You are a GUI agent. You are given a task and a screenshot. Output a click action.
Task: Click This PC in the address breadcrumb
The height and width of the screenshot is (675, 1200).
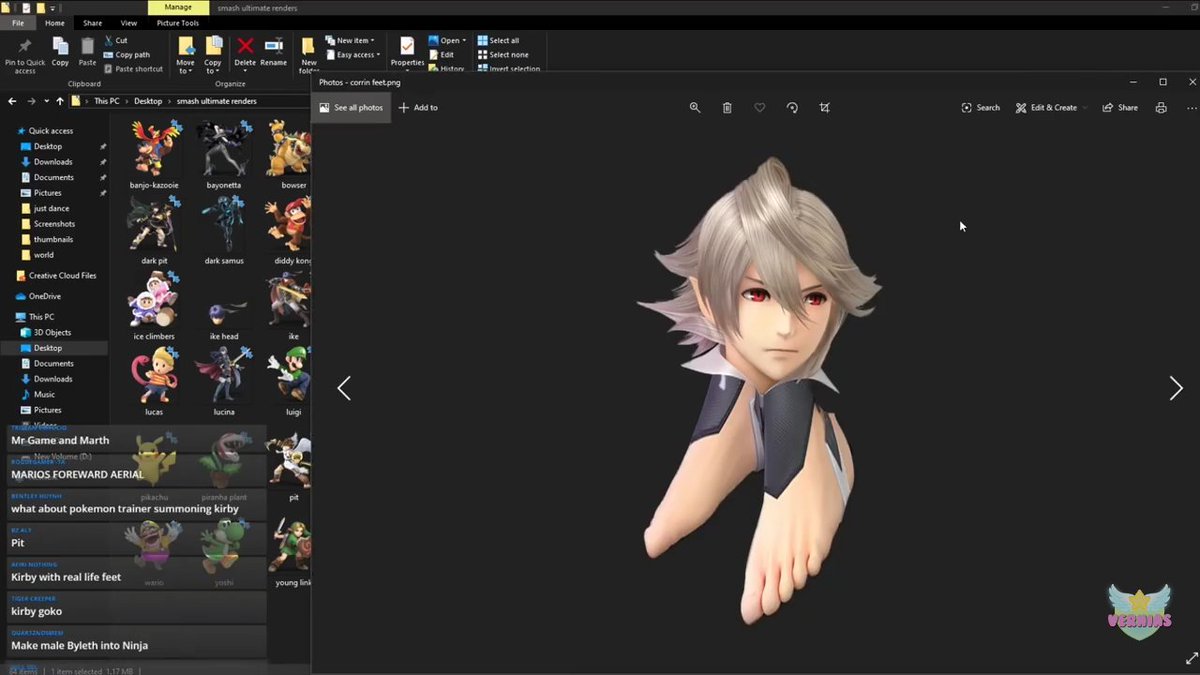tap(107, 101)
